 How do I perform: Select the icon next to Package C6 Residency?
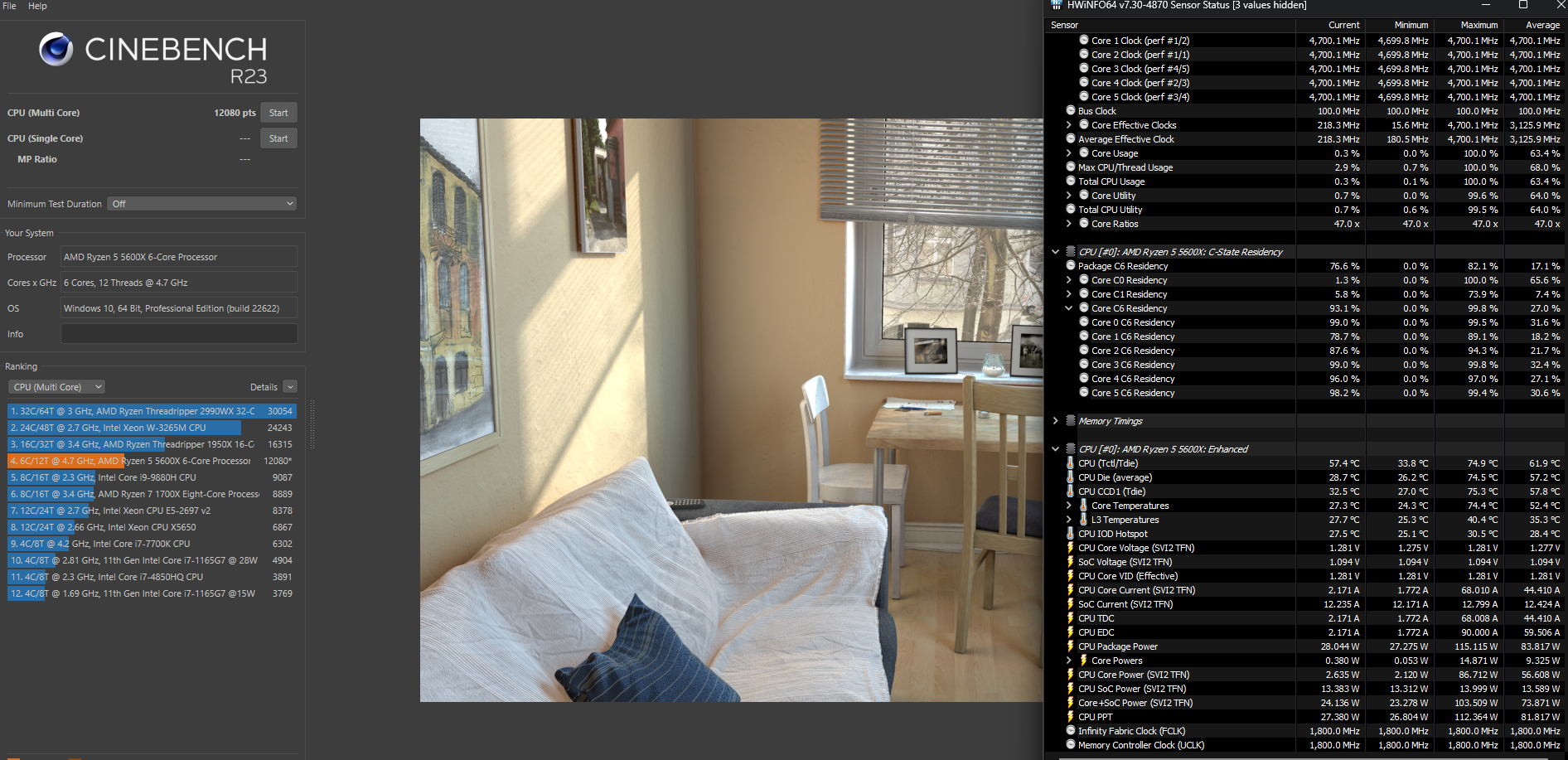(x=1071, y=265)
